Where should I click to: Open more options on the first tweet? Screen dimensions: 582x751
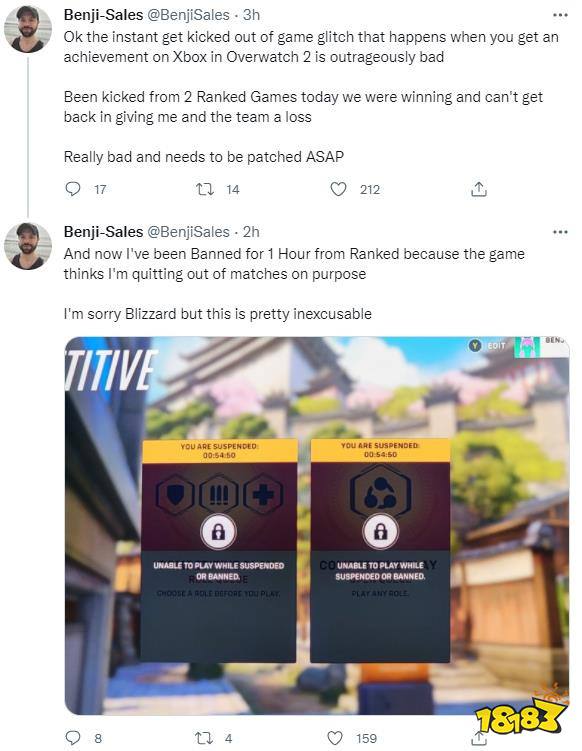(560, 15)
